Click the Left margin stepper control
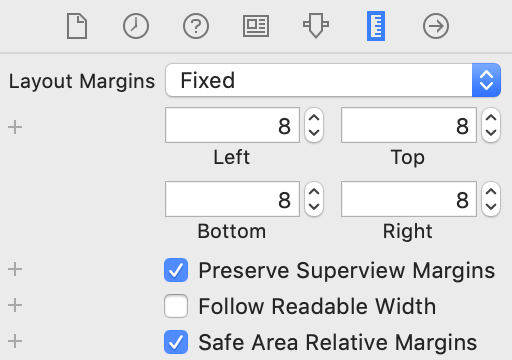 click(x=314, y=125)
